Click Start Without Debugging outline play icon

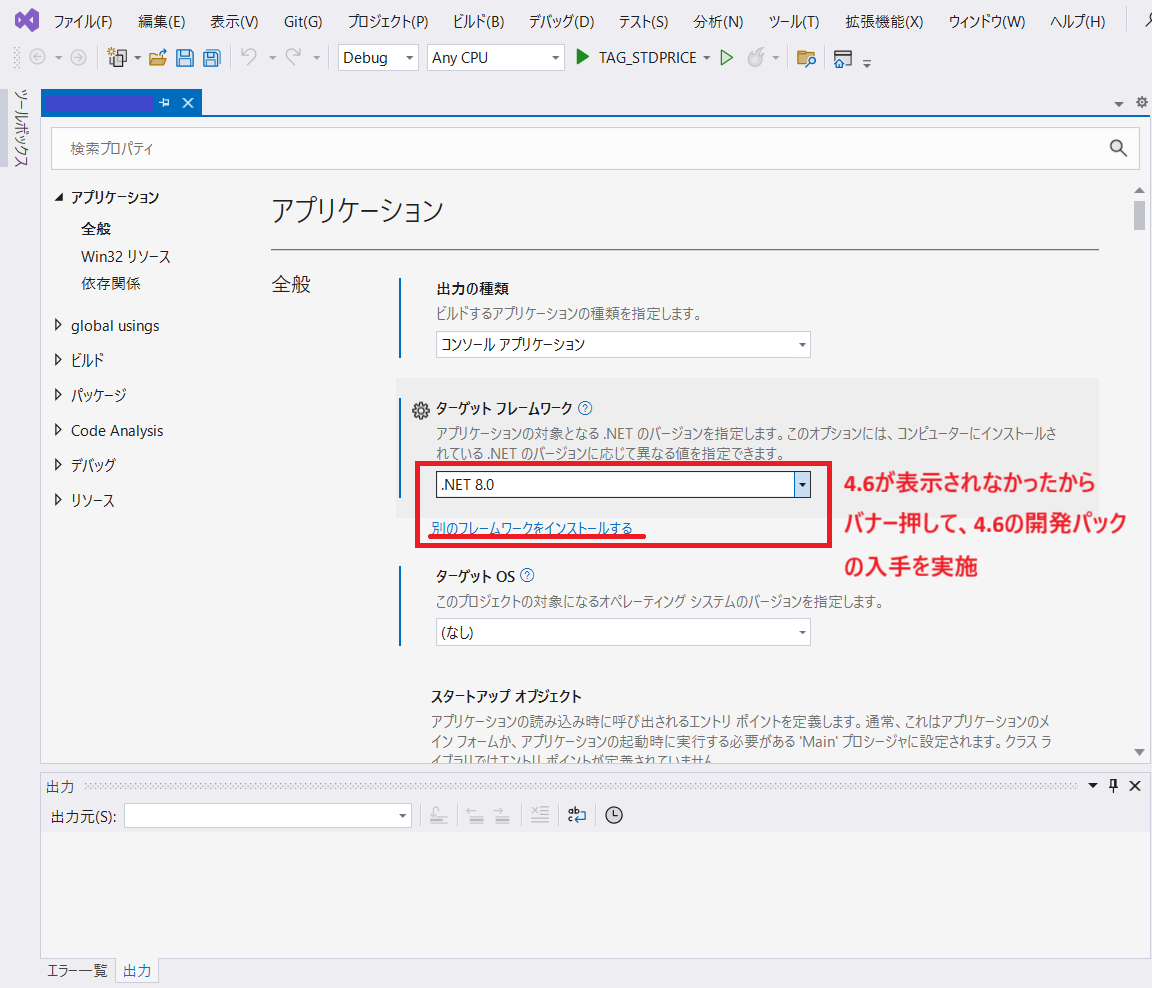point(727,58)
